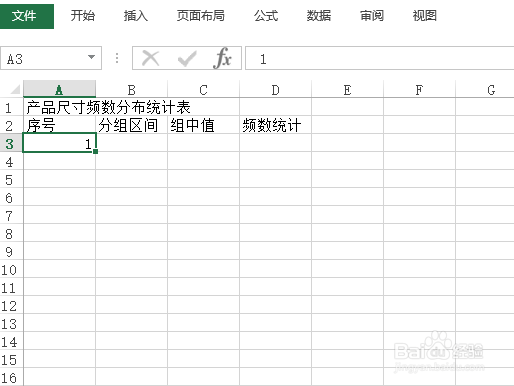Open the 公式 ribbon tab
Image resolution: width=514 pixels, height=386 pixels.
(x=266, y=16)
